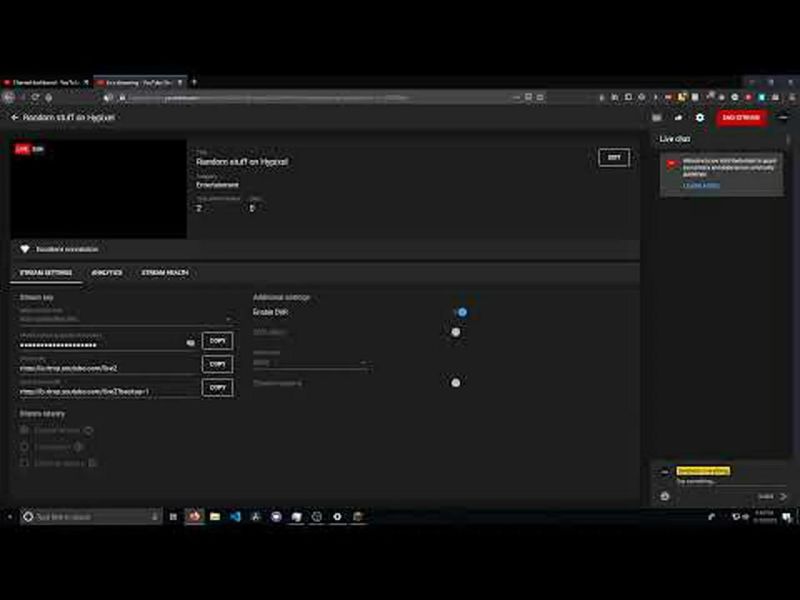
Task: Open Visual Studio Code from the taskbar
Action: tap(235, 517)
